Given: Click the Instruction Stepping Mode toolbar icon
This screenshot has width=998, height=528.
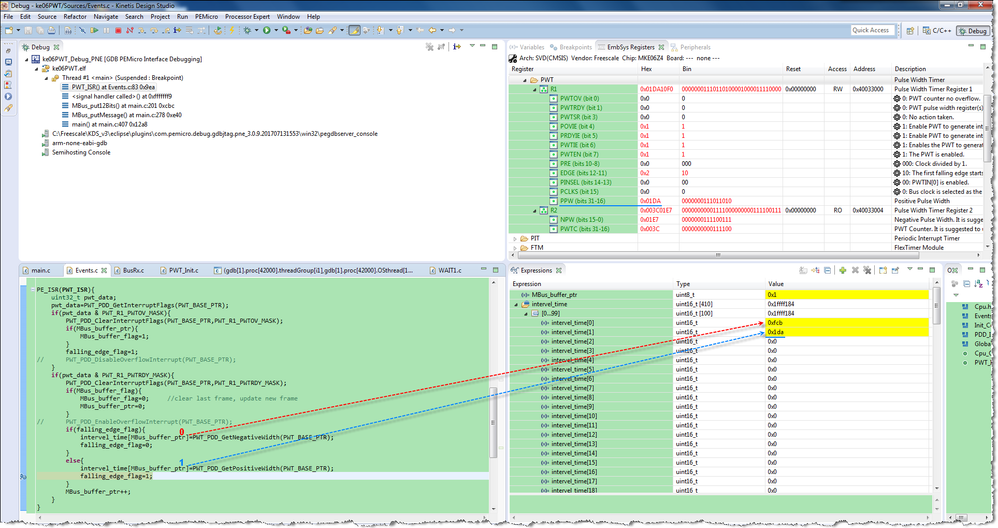Looking at the screenshot, I should pyautogui.click(x=177, y=30).
